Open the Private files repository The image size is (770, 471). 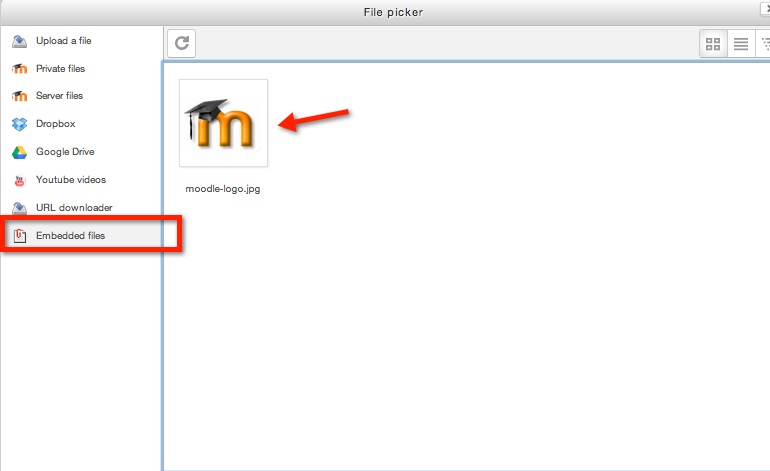pyautogui.click(x=60, y=69)
